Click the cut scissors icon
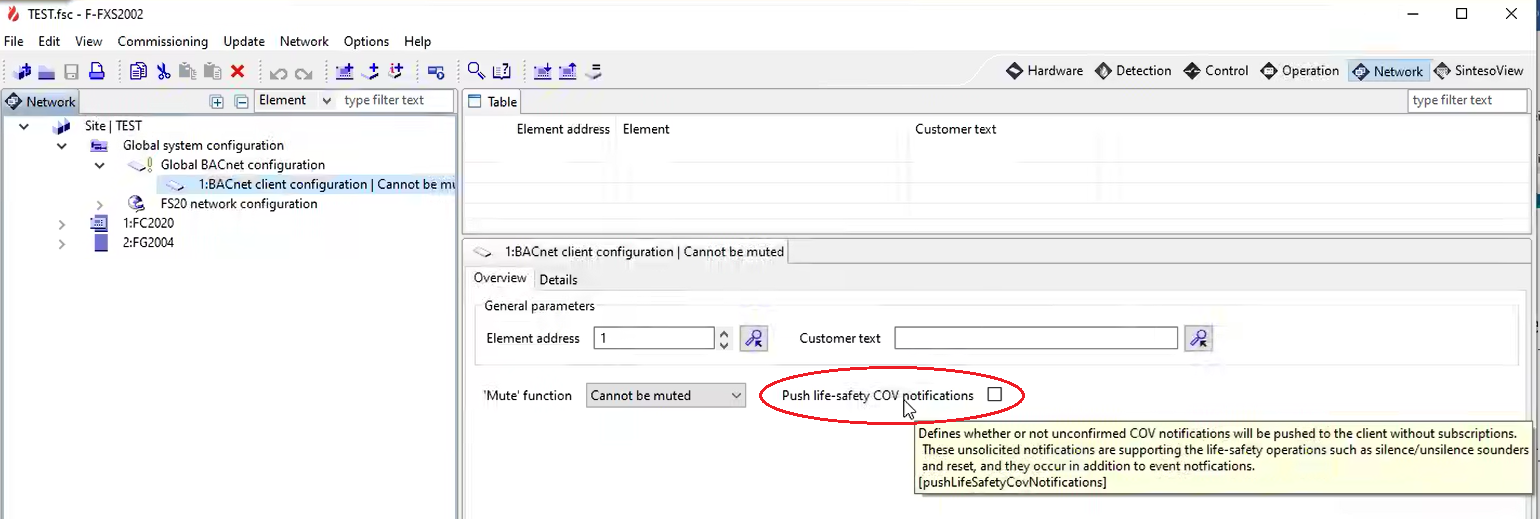Image resolution: width=1540 pixels, height=519 pixels. [x=164, y=71]
